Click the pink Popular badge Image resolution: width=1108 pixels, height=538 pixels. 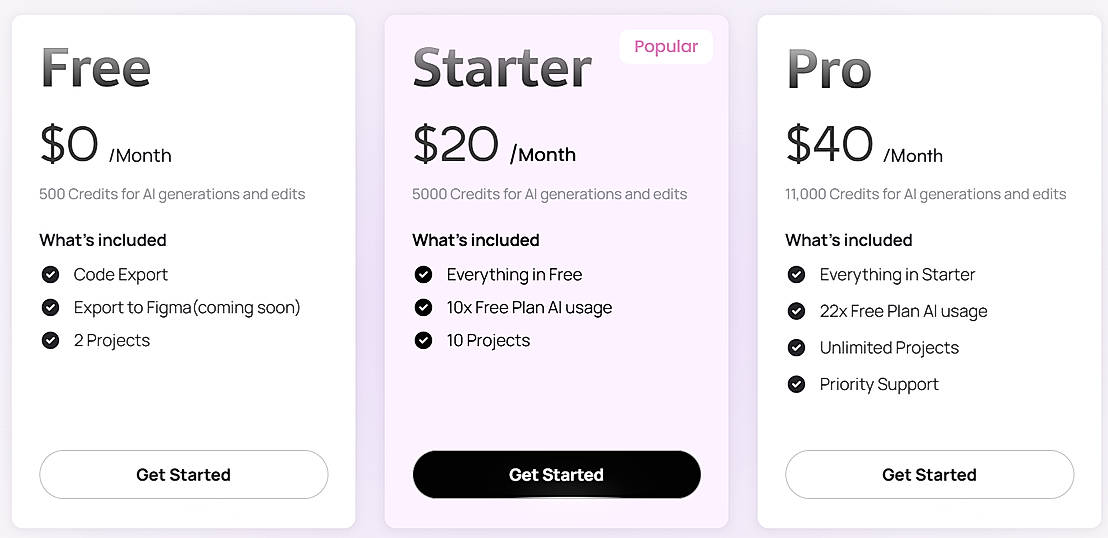(x=666, y=47)
